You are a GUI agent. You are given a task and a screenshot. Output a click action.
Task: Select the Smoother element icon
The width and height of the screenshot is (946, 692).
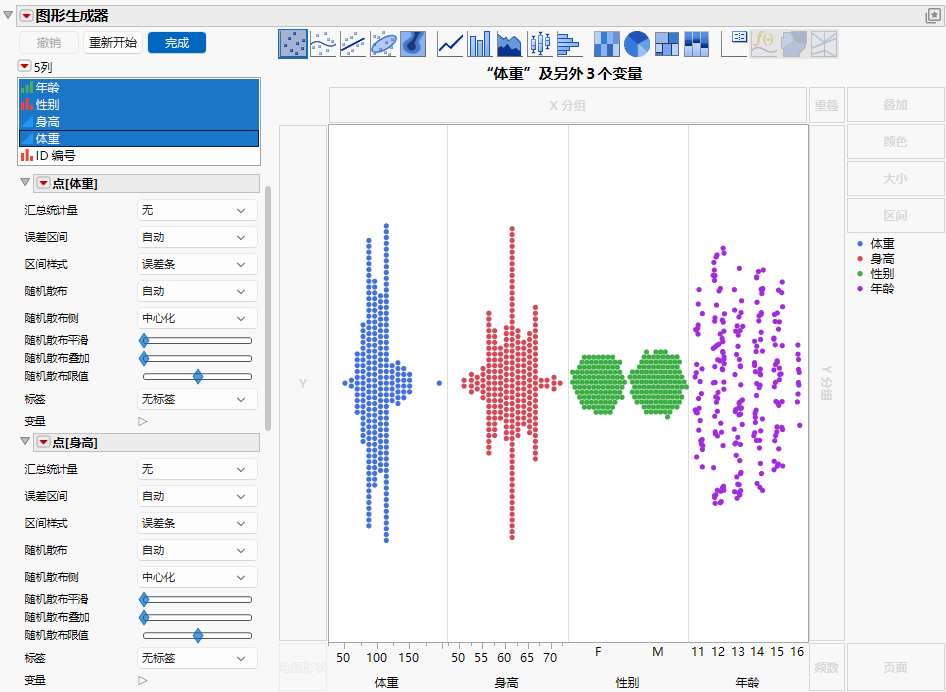(323, 44)
